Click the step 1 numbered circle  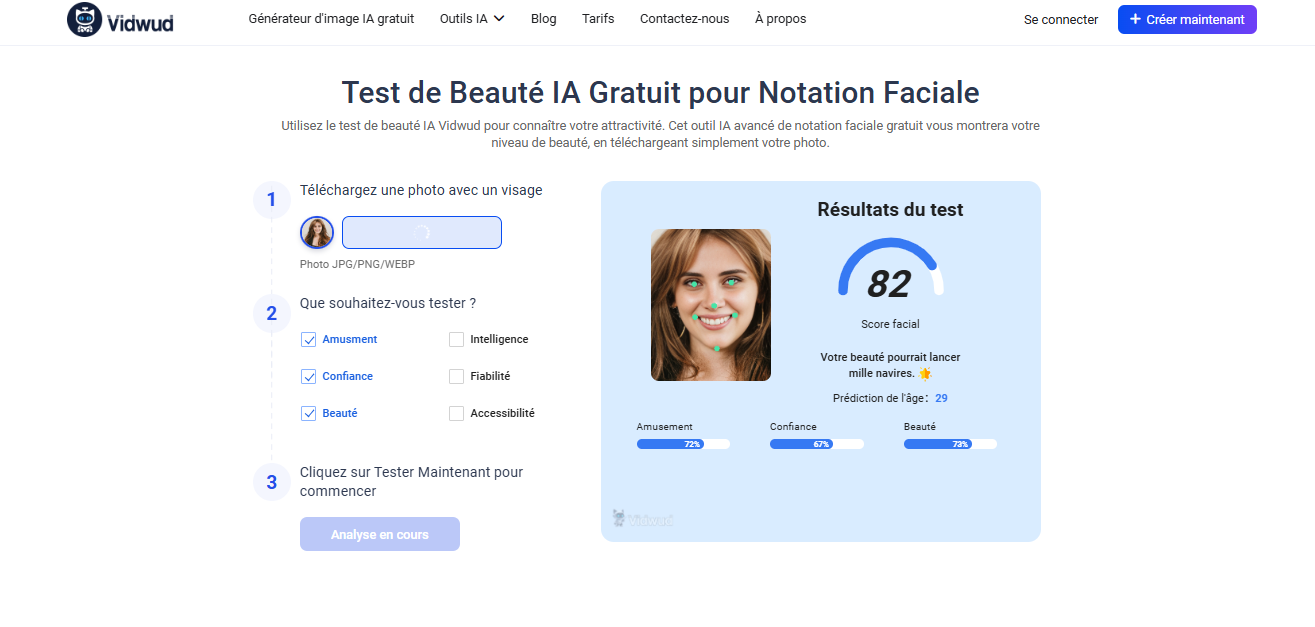click(271, 199)
